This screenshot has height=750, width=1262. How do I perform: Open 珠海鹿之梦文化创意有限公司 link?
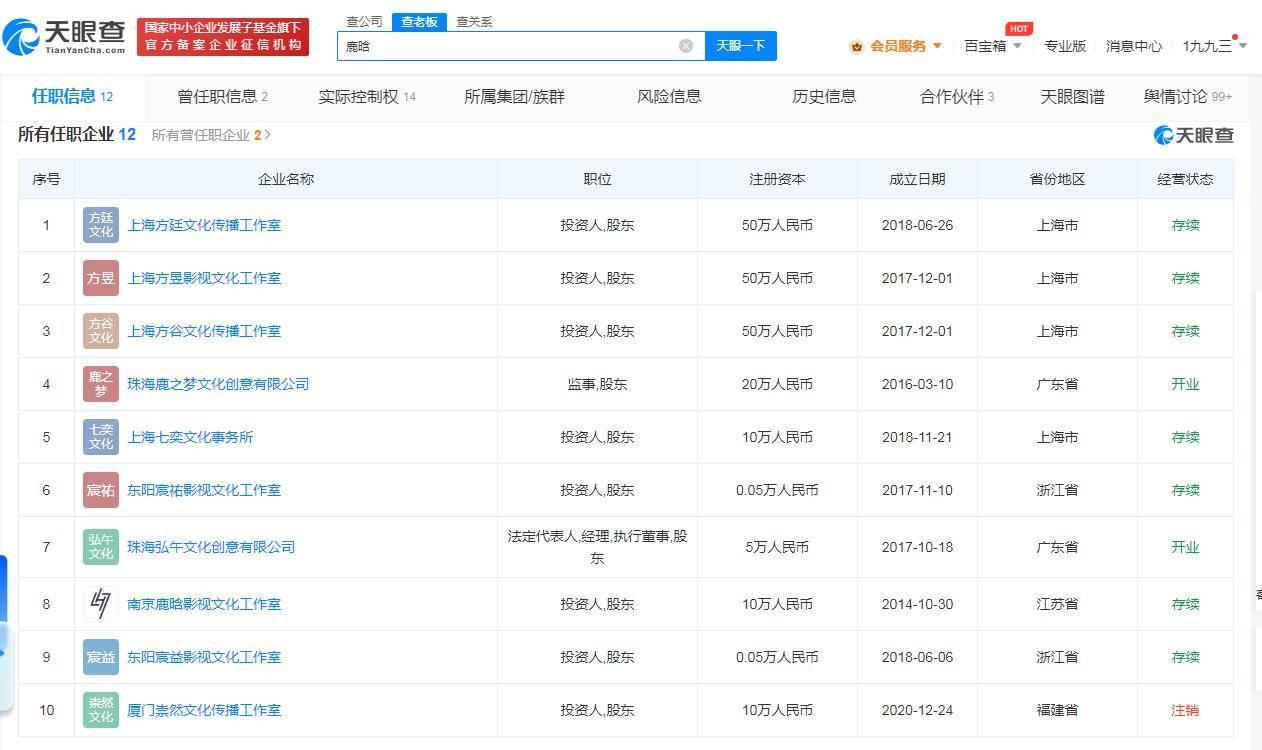click(218, 384)
